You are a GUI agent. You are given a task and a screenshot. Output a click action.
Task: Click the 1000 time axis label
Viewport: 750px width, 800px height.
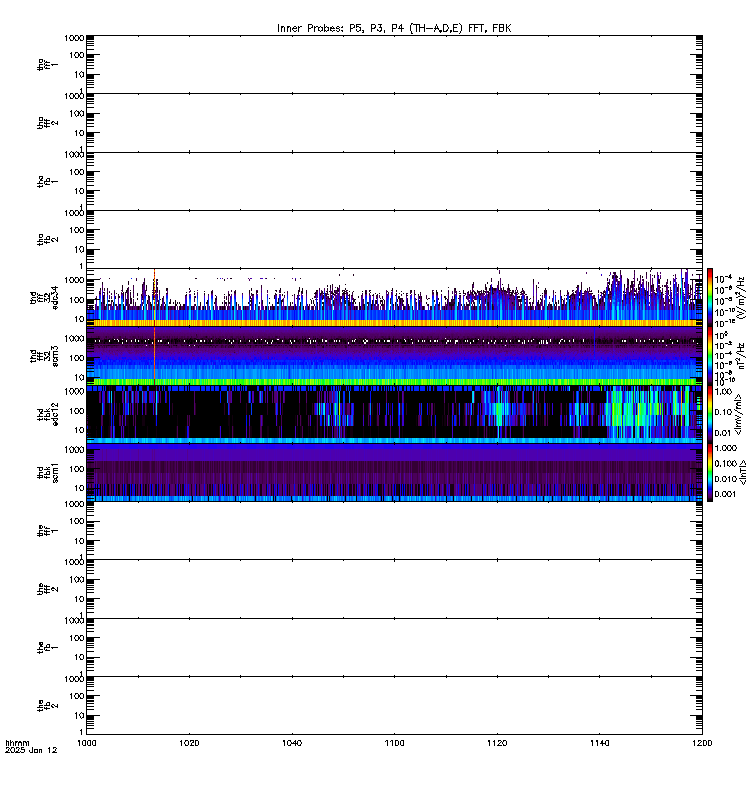pyautogui.click(x=86, y=743)
